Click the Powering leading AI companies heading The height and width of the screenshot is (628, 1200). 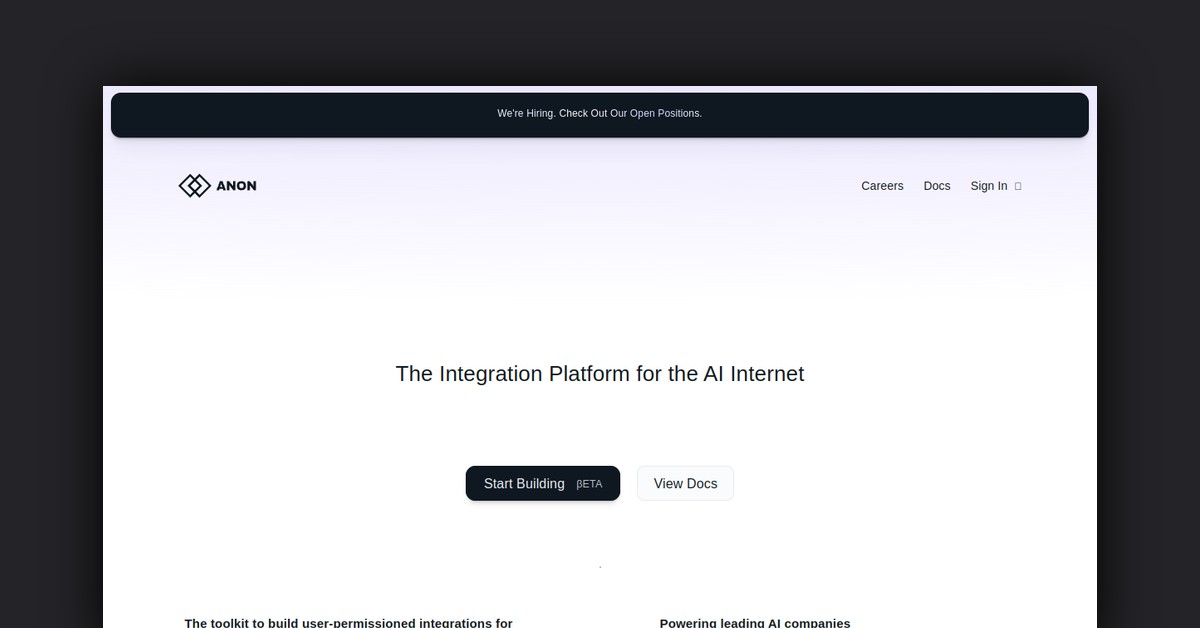click(754, 622)
